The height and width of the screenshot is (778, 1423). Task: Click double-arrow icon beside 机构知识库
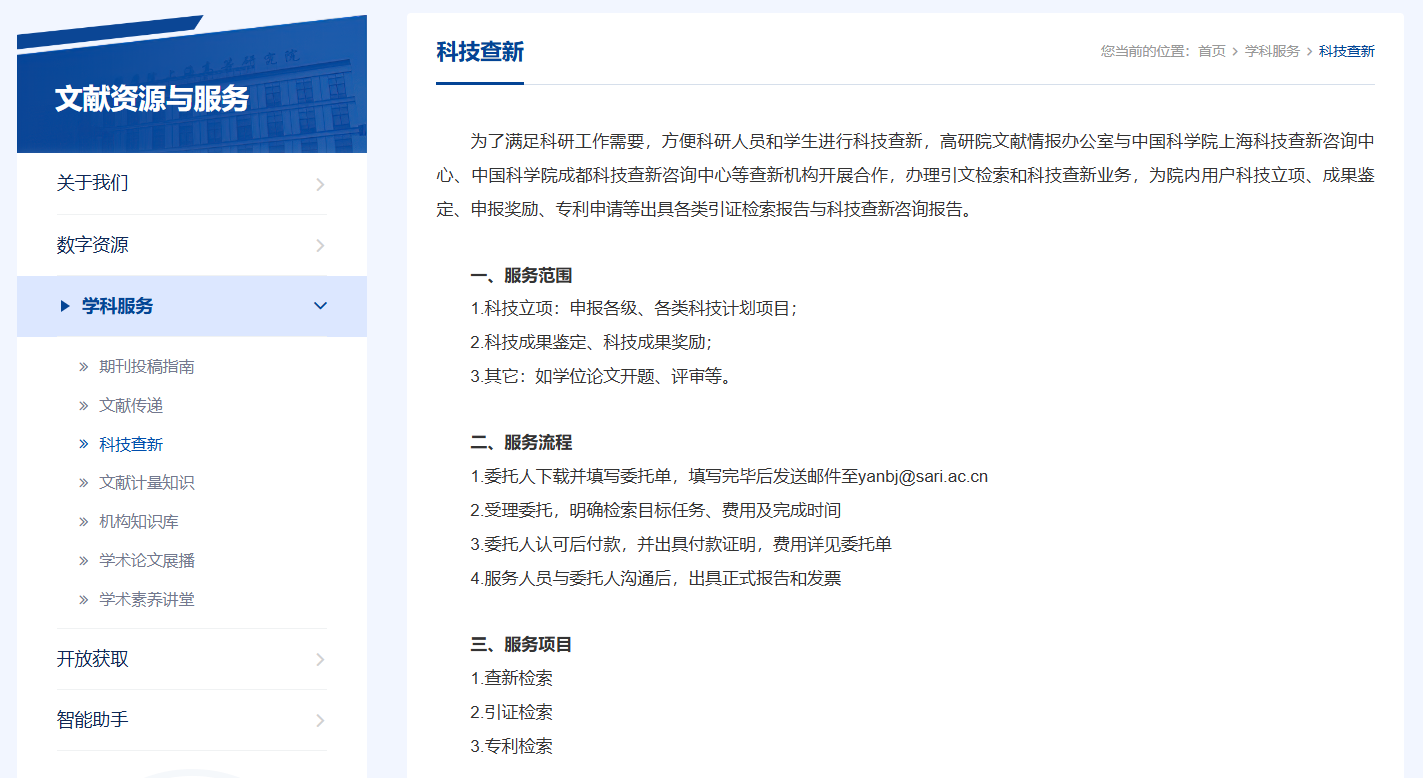(84, 522)
